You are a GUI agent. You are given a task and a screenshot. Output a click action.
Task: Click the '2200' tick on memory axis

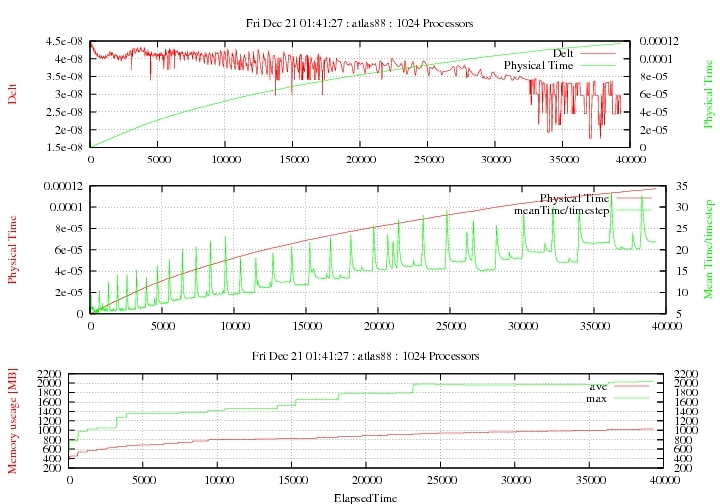point(48,373)
